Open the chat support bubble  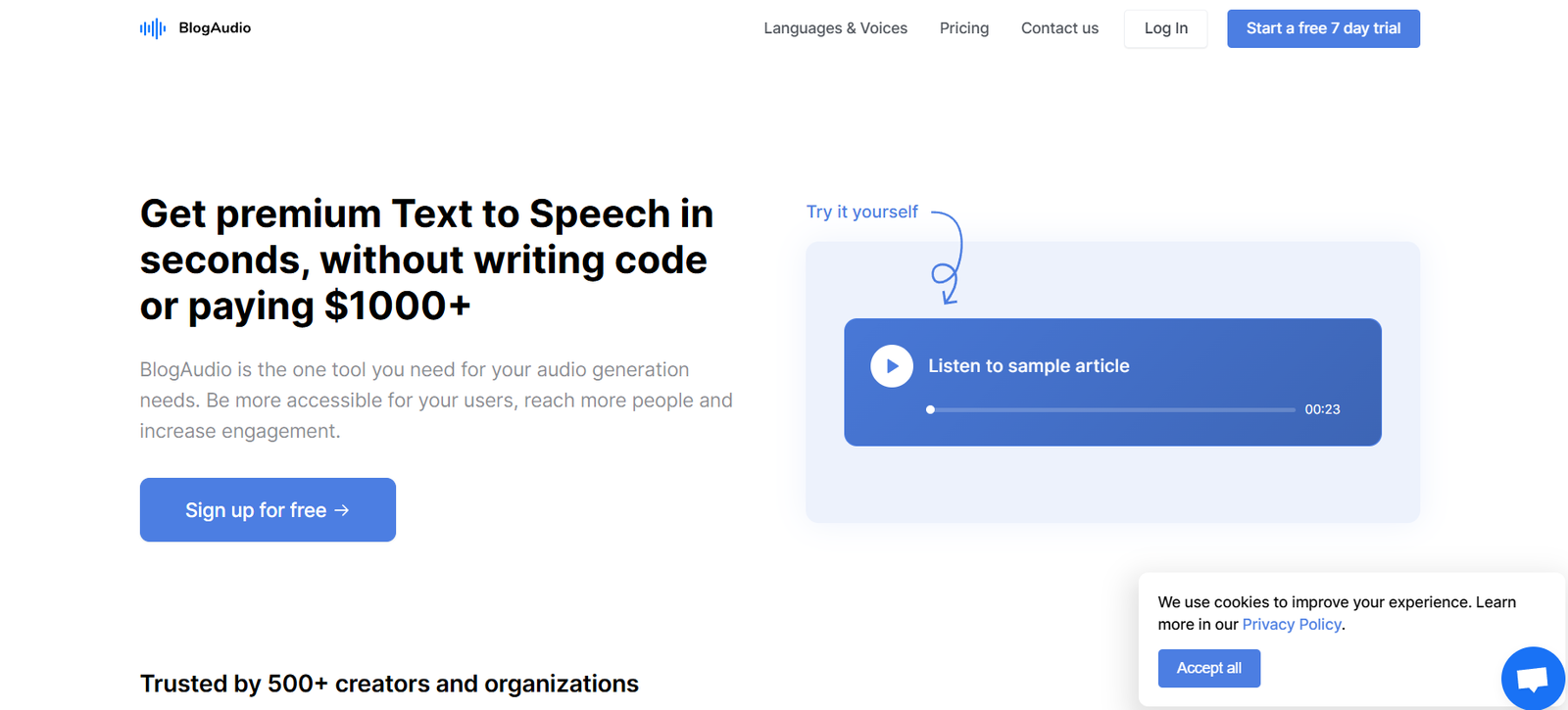coord(1532,678)
